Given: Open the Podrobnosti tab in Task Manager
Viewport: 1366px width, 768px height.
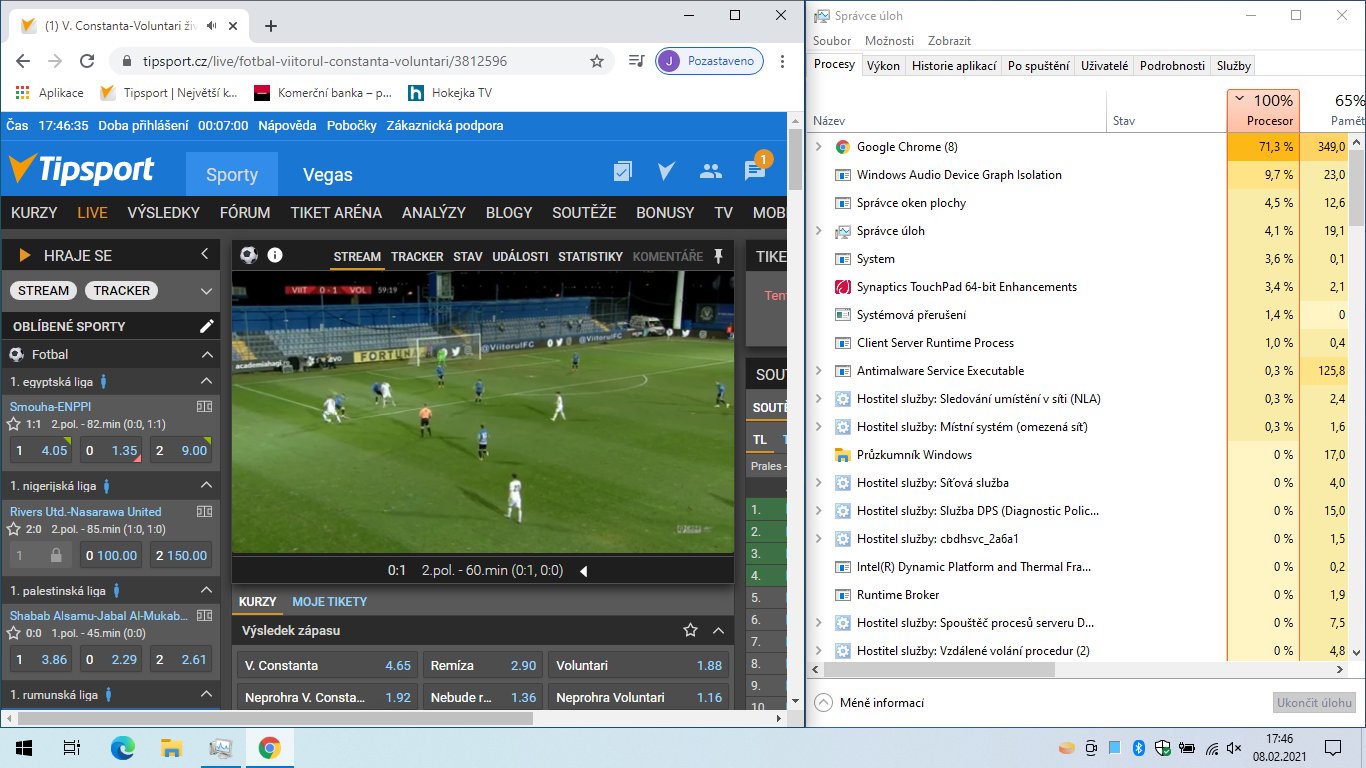Looking at the screenshot, I should point(1172,66).
